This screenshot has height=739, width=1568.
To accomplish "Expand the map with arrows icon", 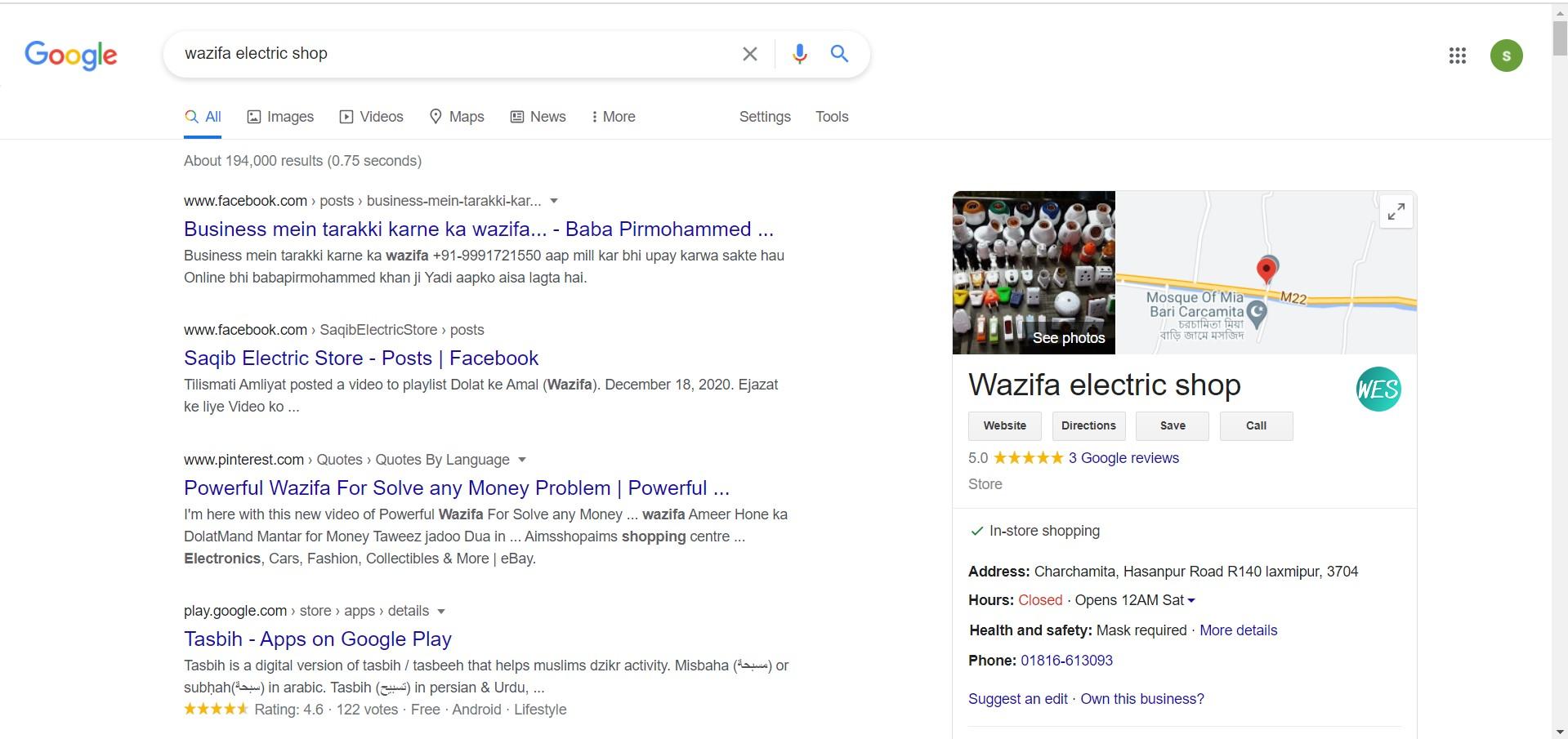I will coord(1396,212).
